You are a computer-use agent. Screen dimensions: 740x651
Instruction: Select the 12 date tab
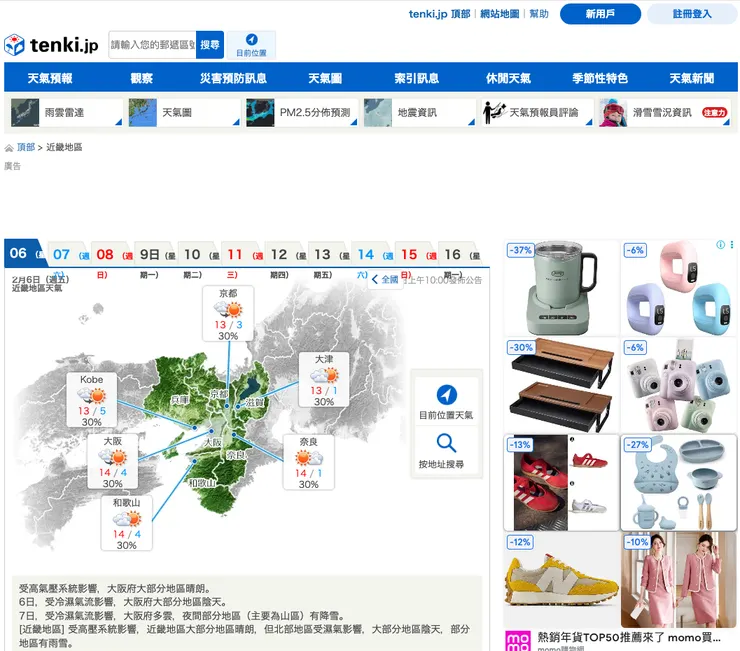[x=286, y=254]
